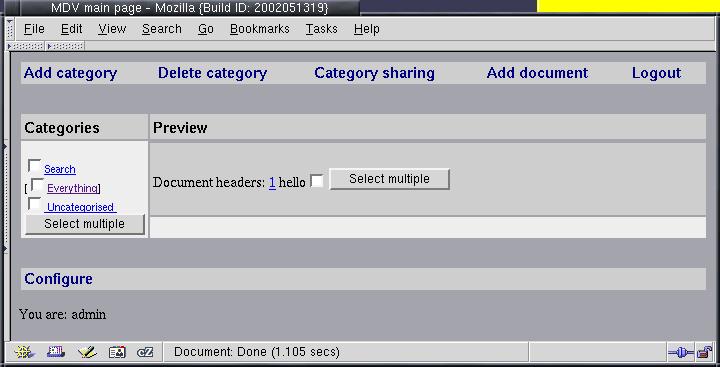
Task: Click the Add category link
Action: point(70,73)
